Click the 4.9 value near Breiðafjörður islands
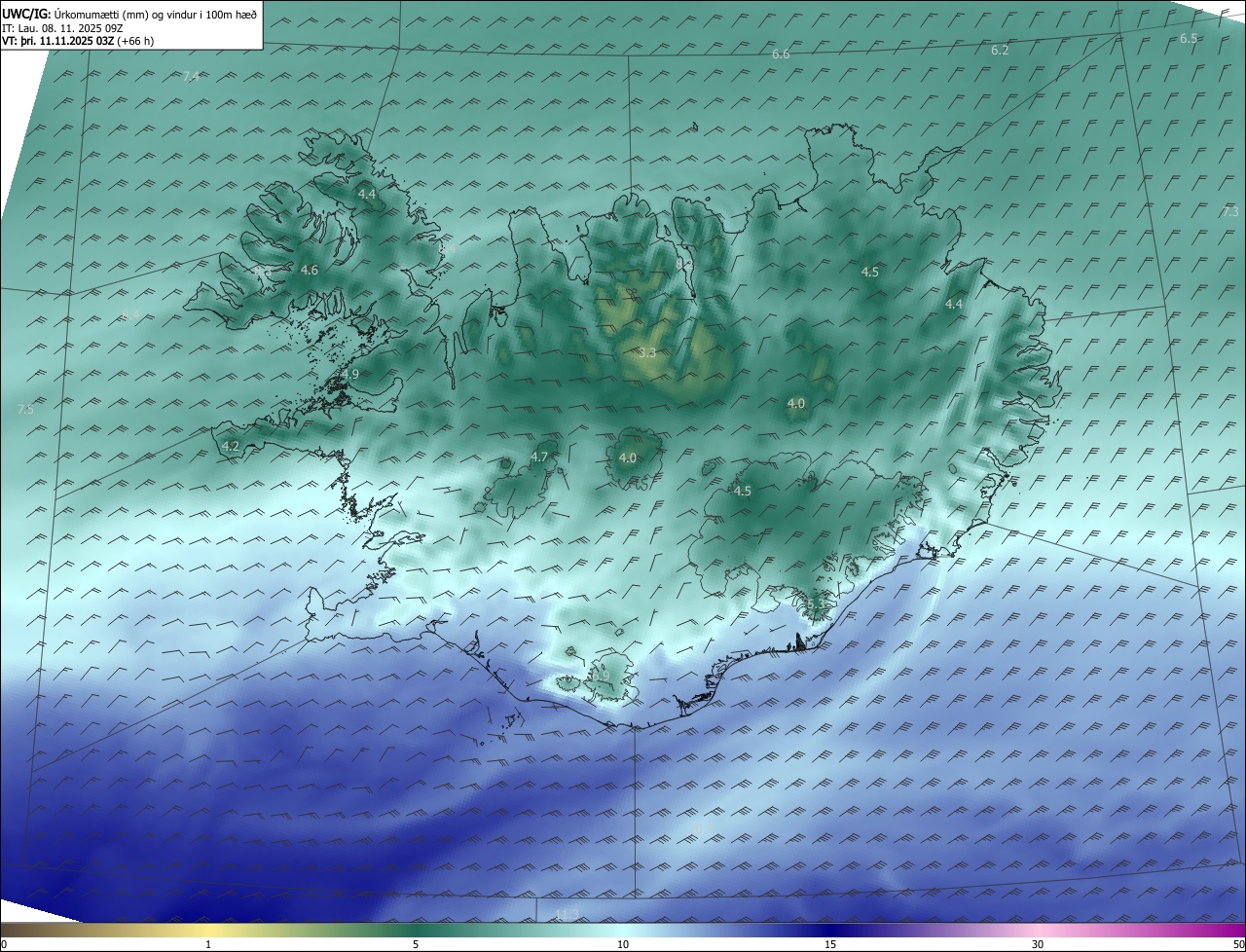Viewport: 1246px width, 952px height. click(x=350, y=374)
